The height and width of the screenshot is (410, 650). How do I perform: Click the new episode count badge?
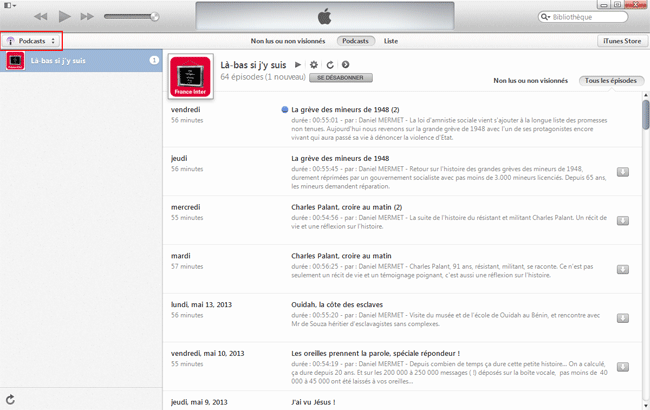(154, 61)
